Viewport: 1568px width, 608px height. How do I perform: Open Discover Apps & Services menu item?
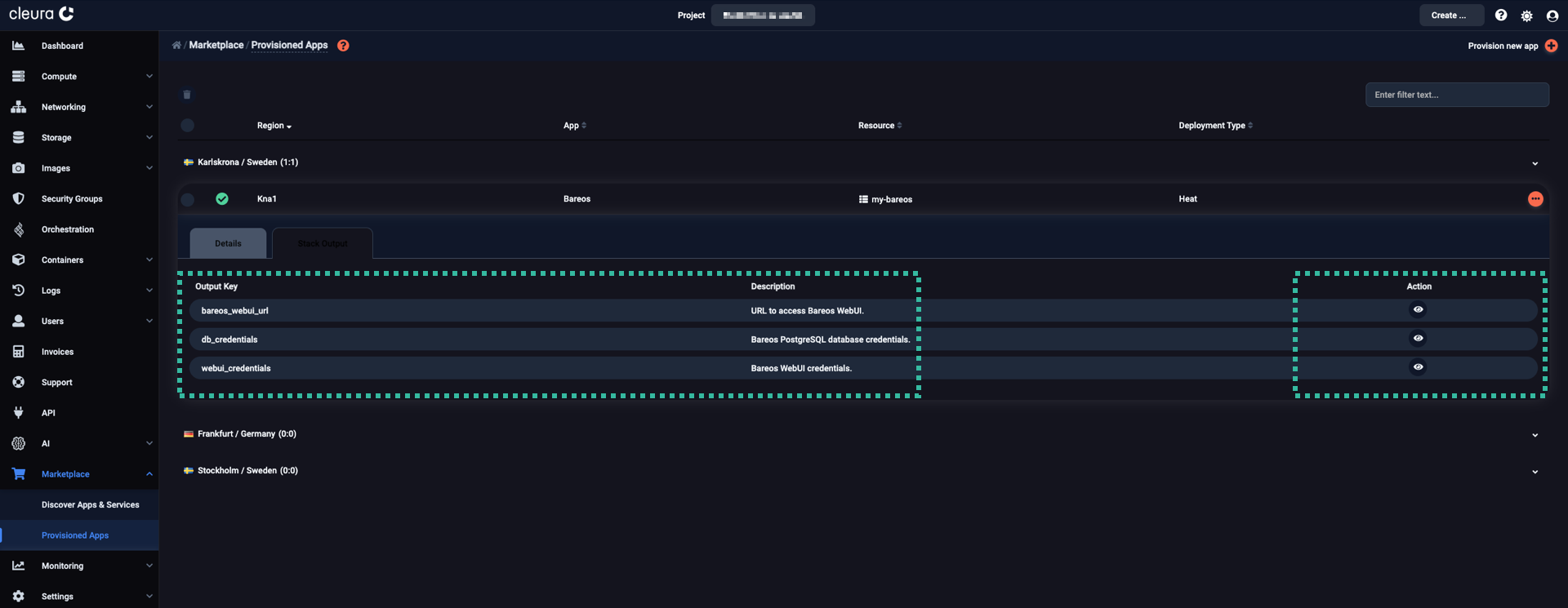coord(90,505)
